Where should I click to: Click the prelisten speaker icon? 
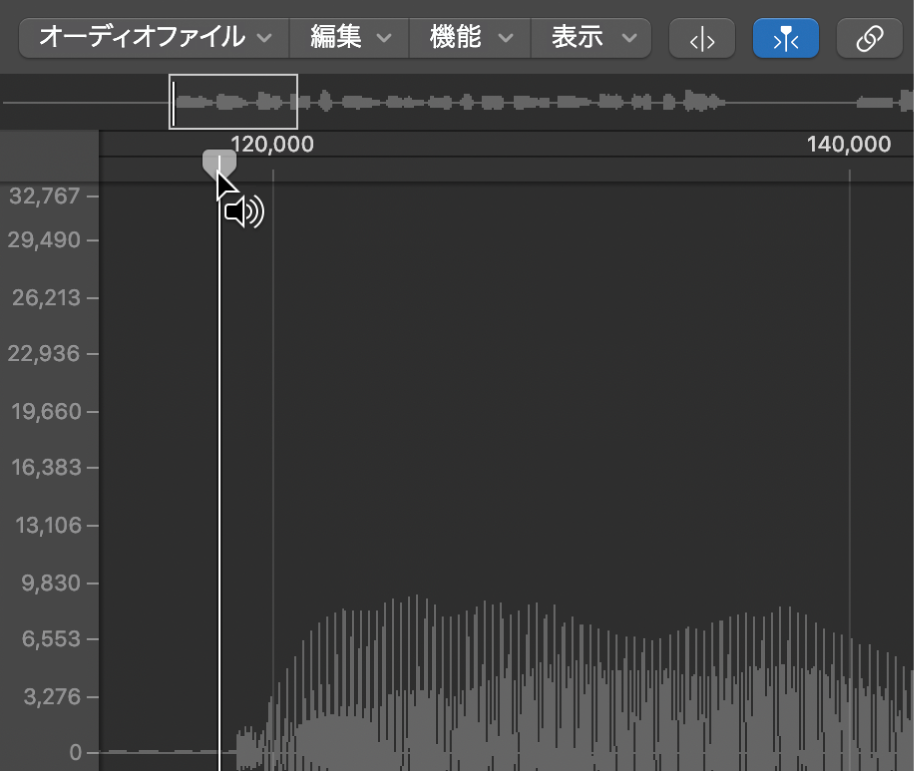[244, 211]
